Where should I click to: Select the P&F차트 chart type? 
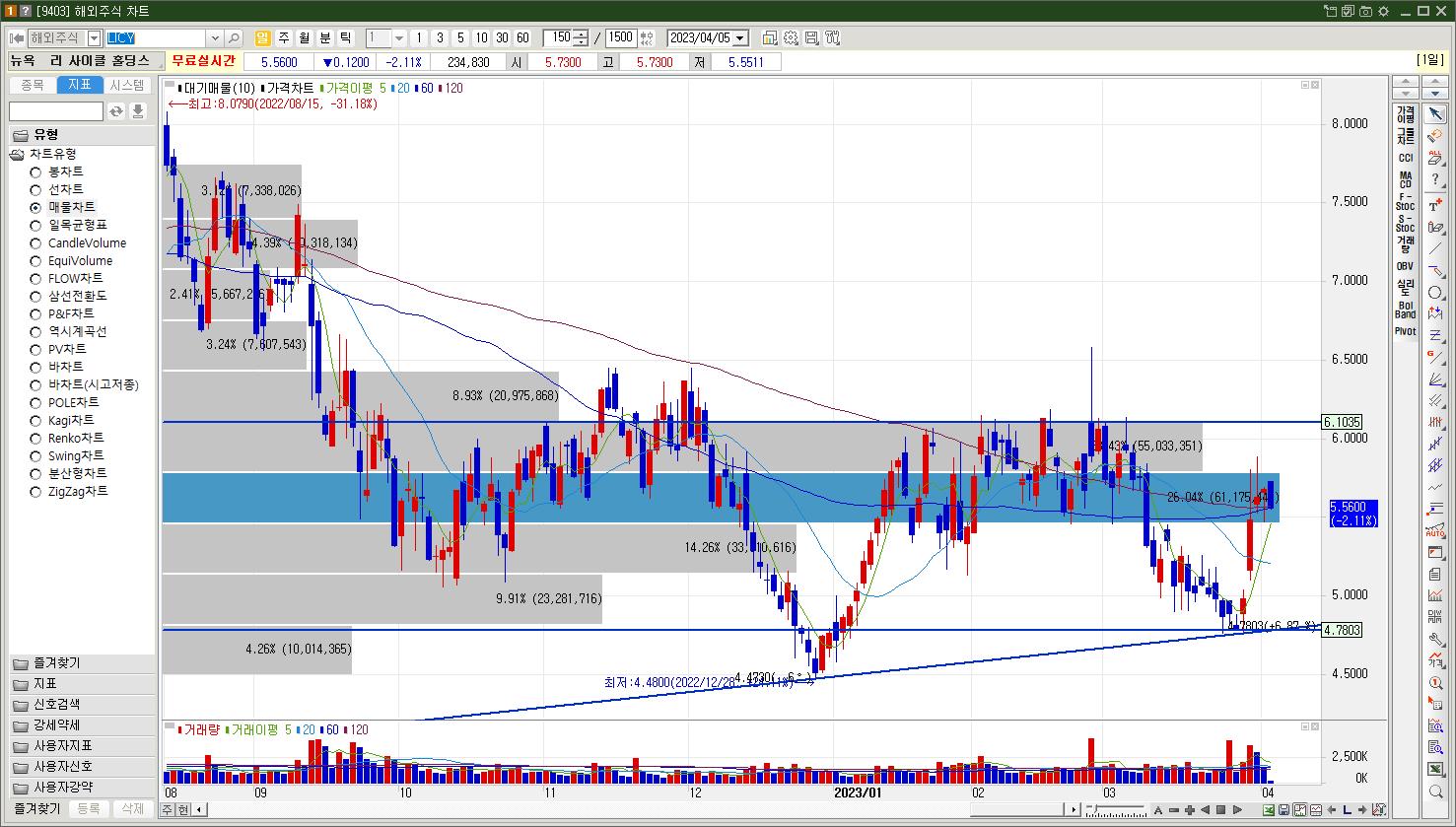tap(62, 313)
